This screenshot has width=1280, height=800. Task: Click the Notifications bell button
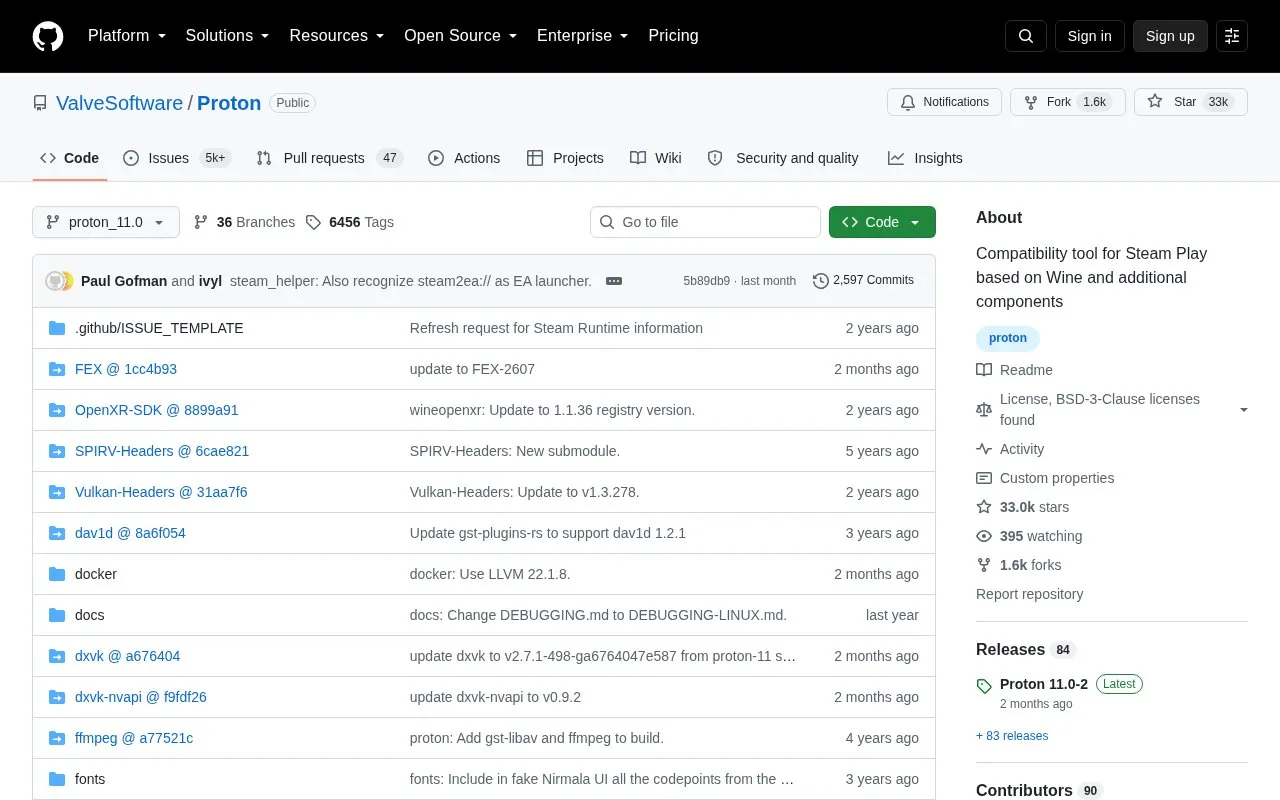pyautogui.click(x=944, y=102)
